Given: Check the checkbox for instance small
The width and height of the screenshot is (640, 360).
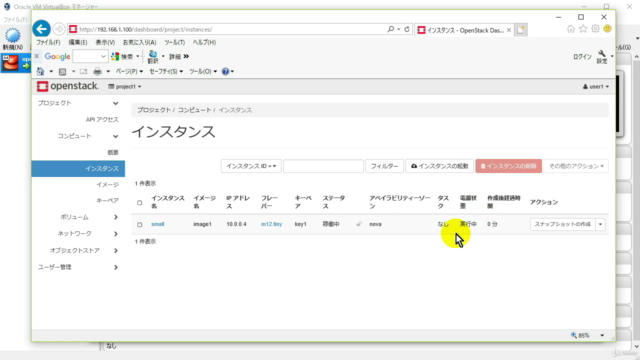Looking at the screenshot, I should tap(140, 224).
